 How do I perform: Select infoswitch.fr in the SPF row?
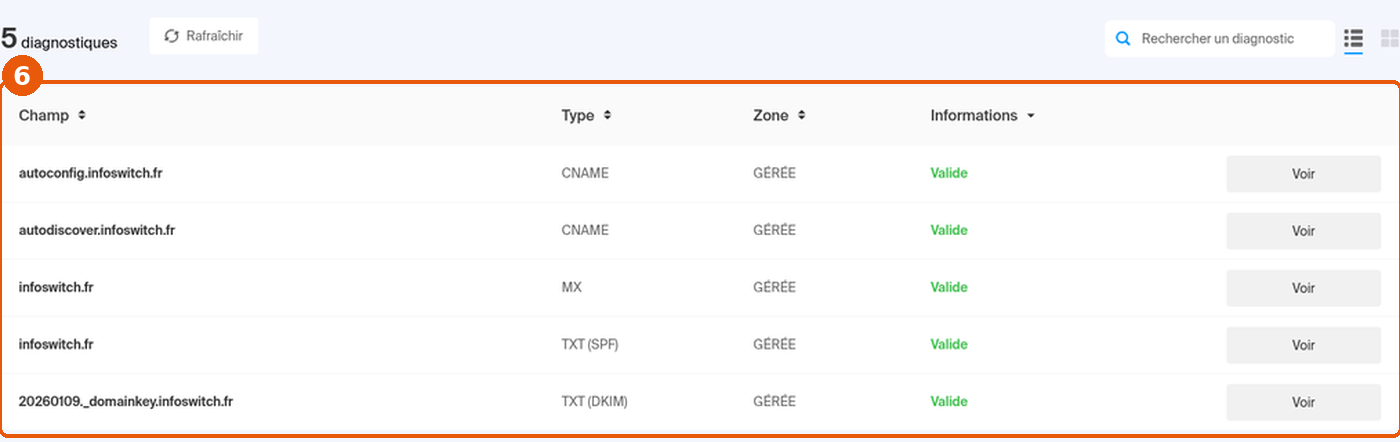56,344
